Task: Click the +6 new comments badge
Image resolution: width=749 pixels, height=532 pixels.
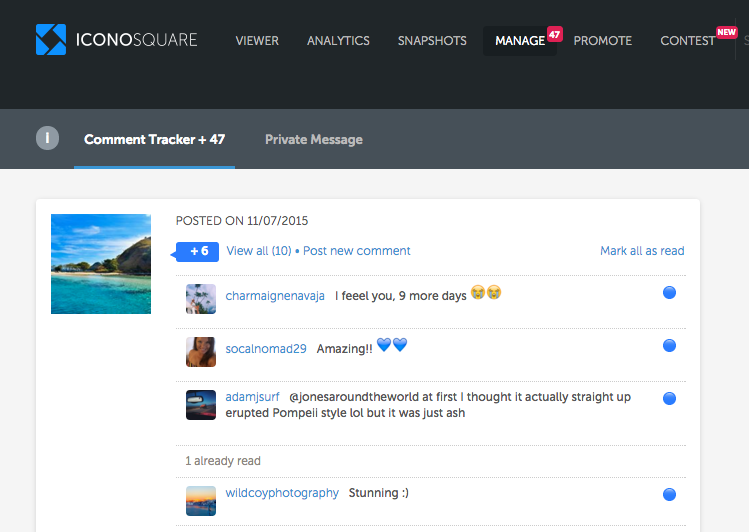Action: tap(198, 251)
